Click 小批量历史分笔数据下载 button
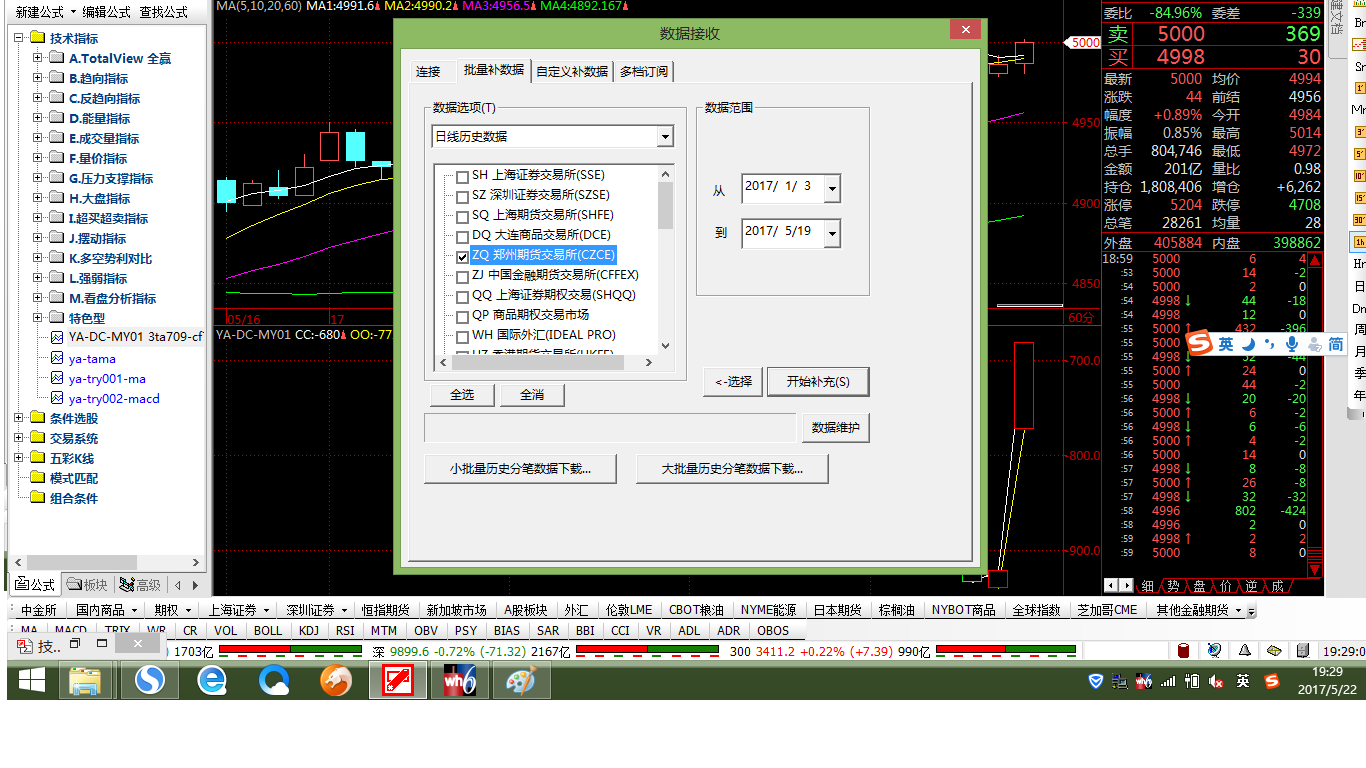 pos(519,468)
